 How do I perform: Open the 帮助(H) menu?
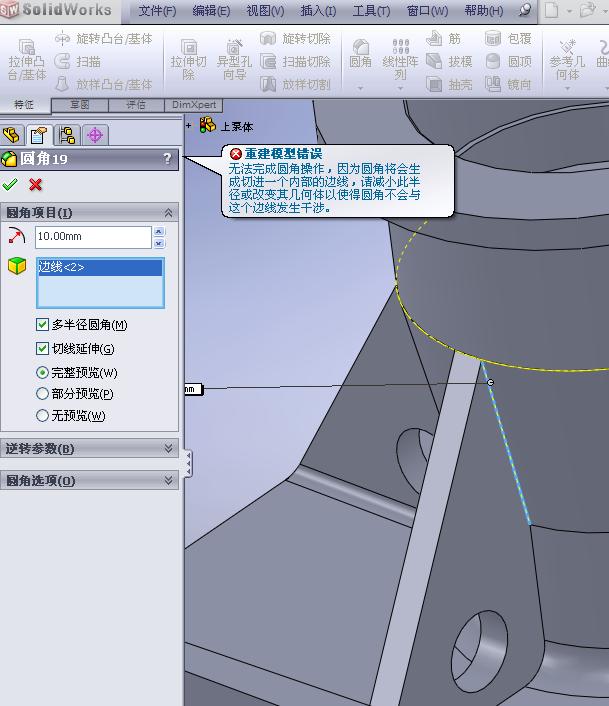click(x=484, y=10)
